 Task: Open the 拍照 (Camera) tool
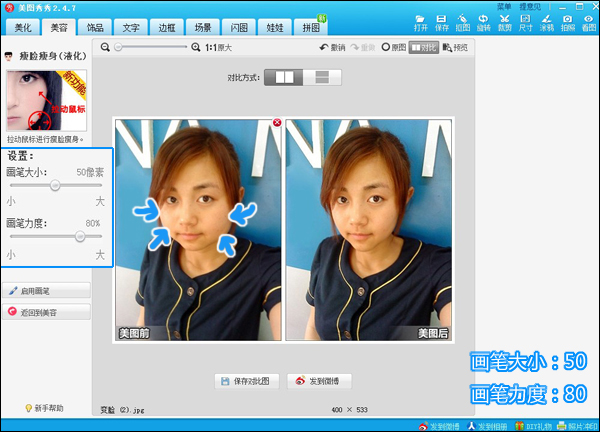[567, 22]
